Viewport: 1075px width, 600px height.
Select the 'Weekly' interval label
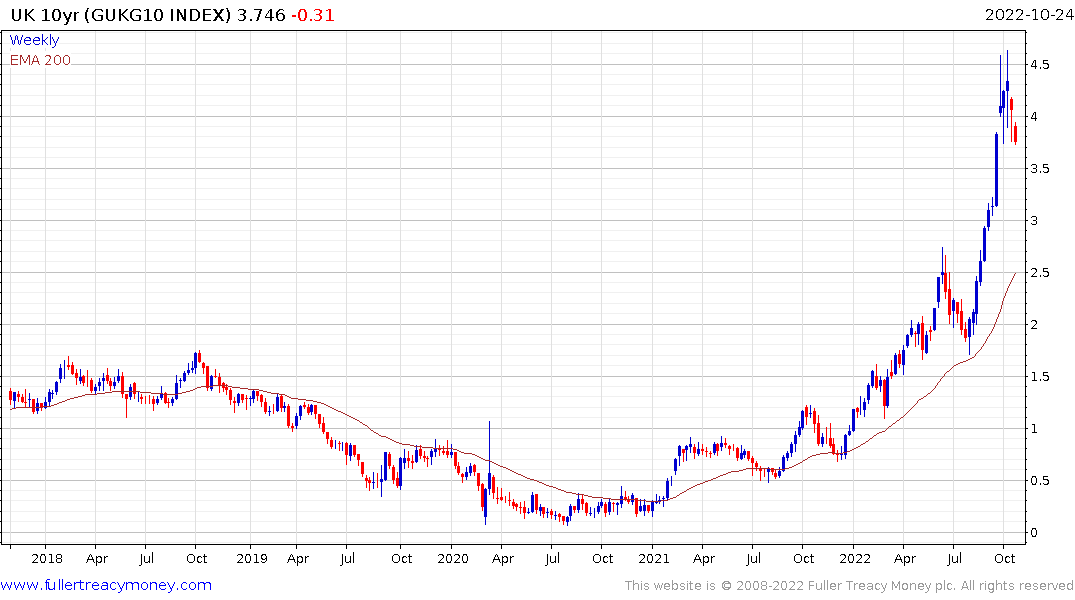(34, 40)
